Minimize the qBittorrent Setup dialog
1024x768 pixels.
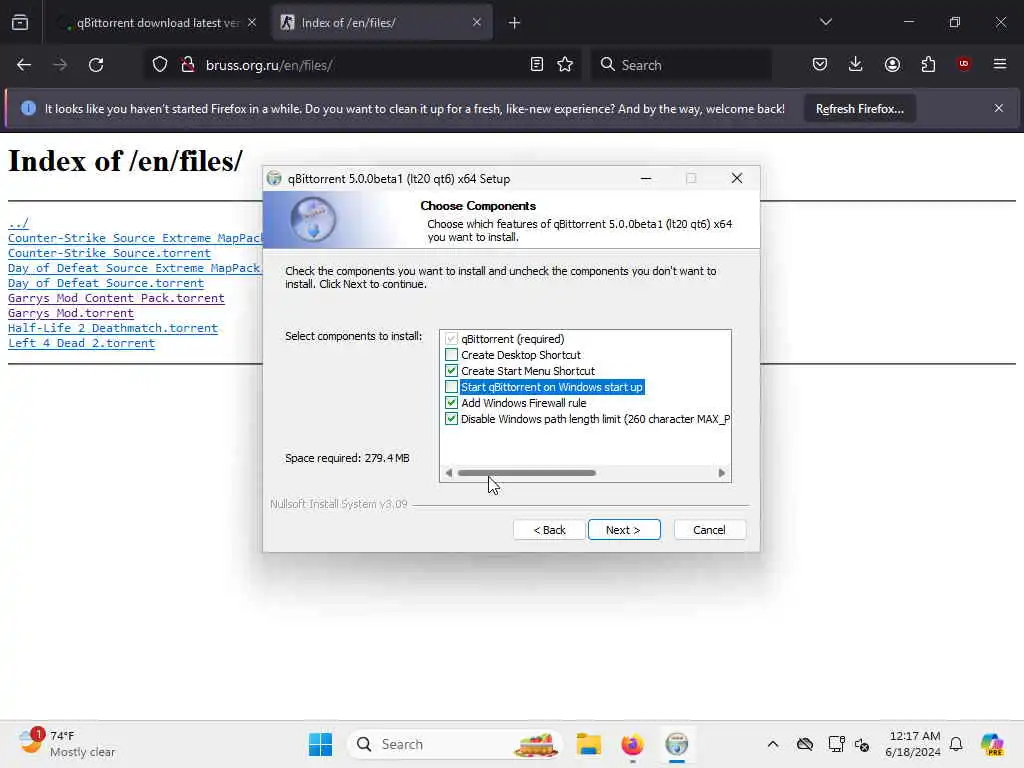[646, 178]
